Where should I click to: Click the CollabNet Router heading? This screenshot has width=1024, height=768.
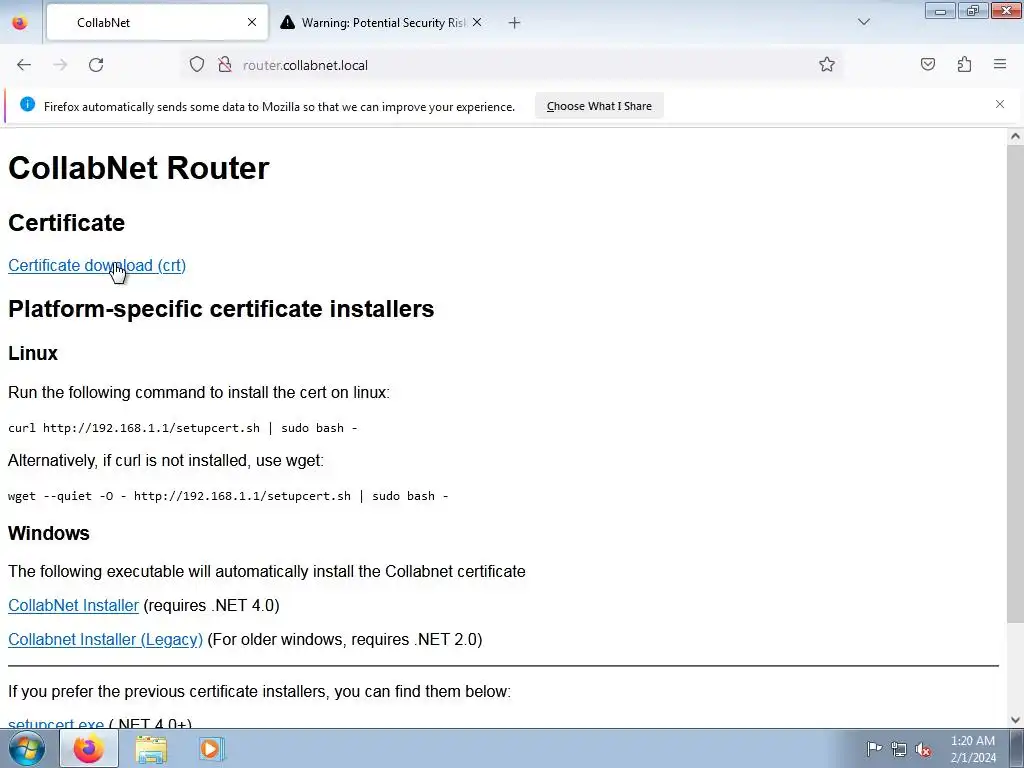click(x=138, y=168)
